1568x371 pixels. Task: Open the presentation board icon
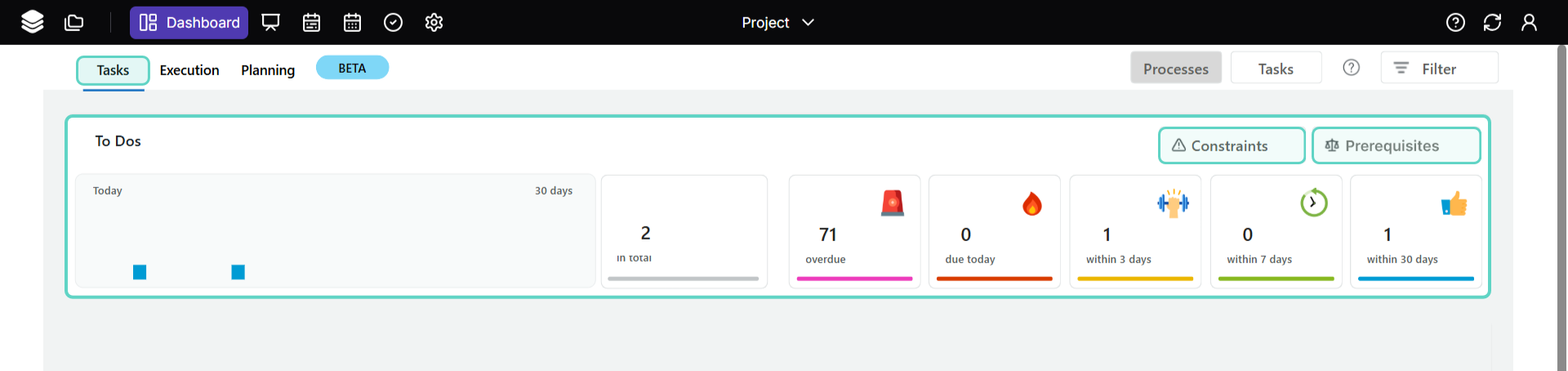(270, 22)
